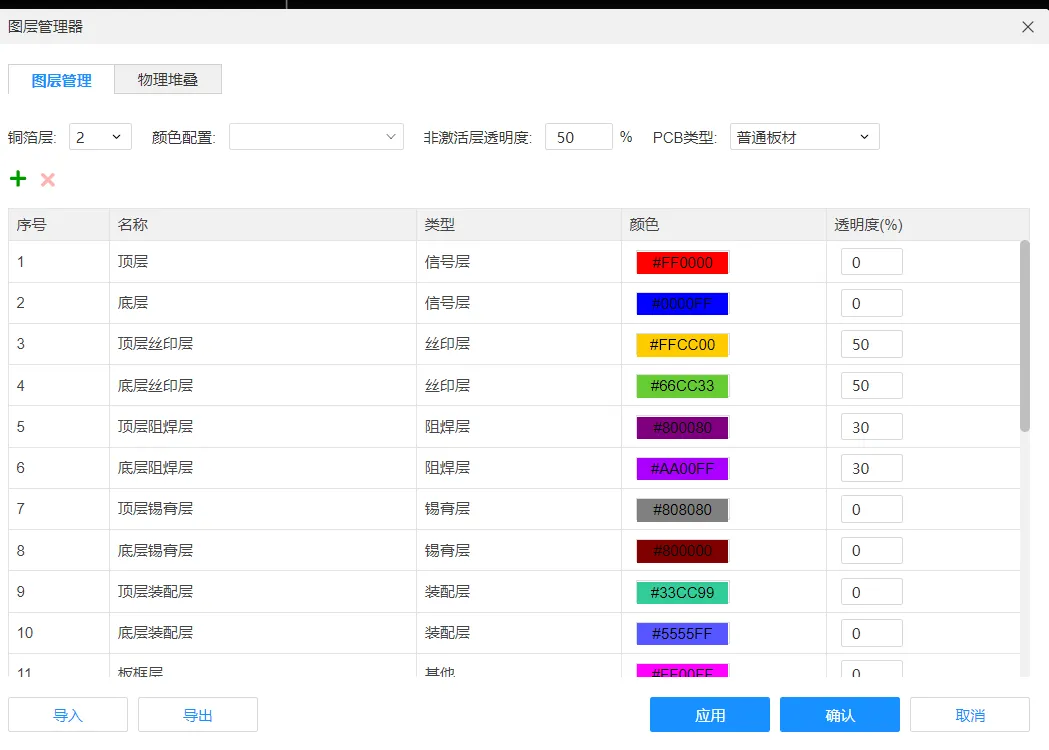Image resolution: width=1049 pixels, height=750 pixels.
Task: Expand the 颜色配置 color scheme dropdown
Action: 316,137
